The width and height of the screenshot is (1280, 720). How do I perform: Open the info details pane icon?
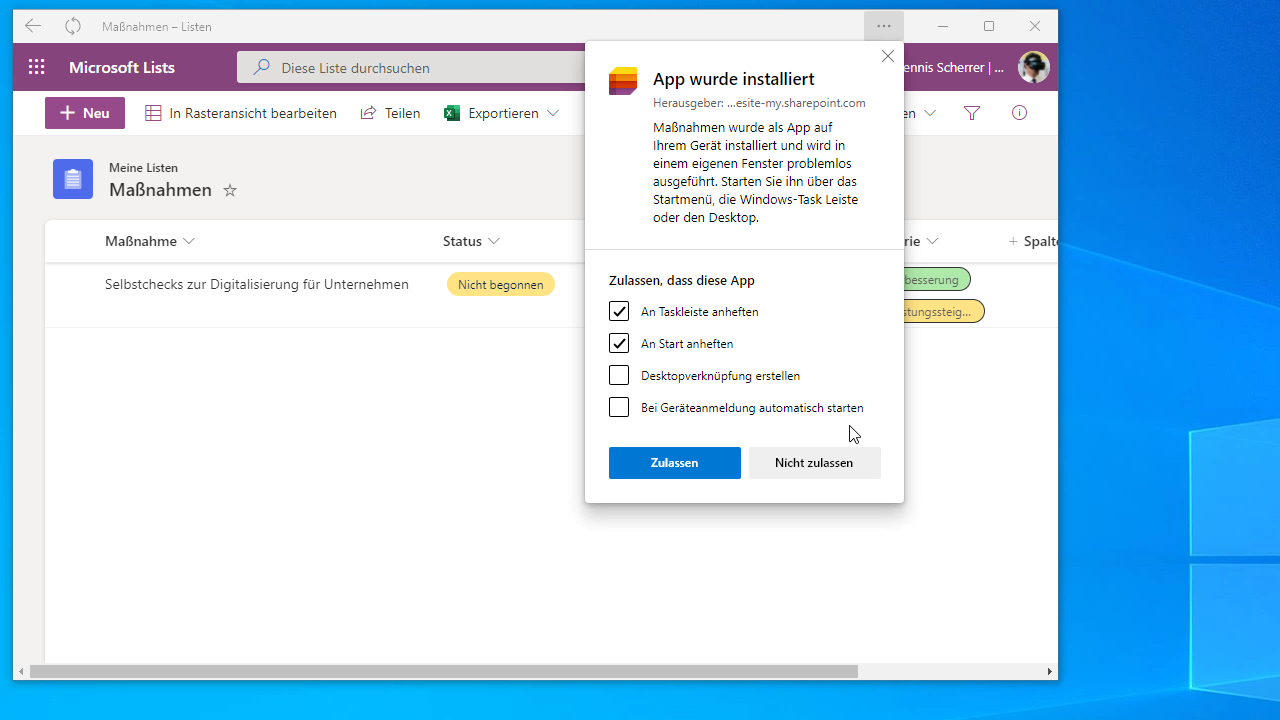tap(1019, 113)
